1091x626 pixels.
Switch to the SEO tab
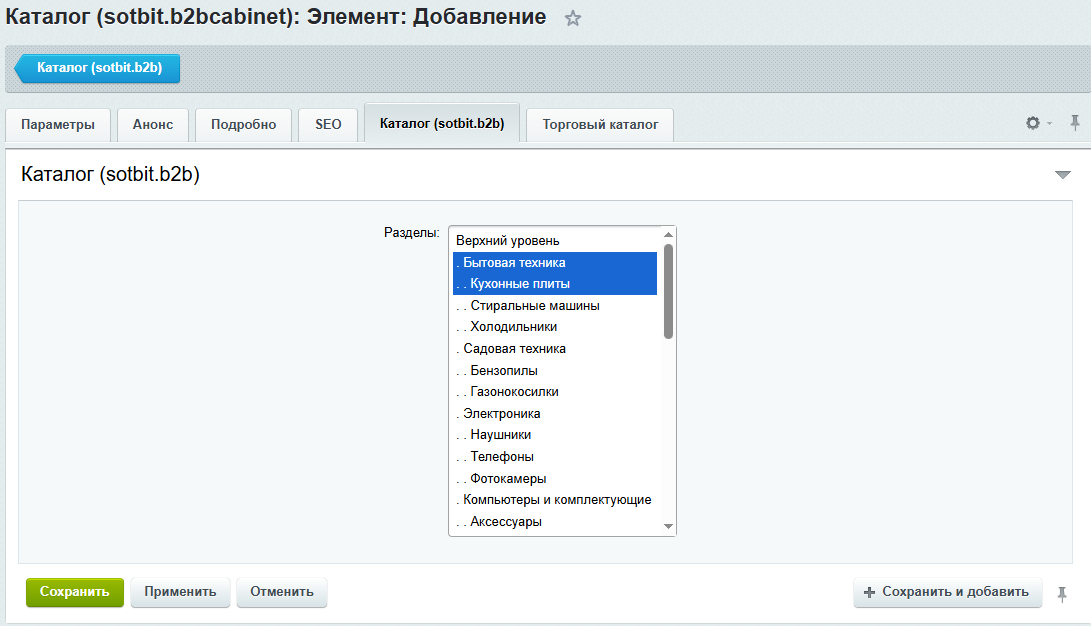(x=328, y=125)
